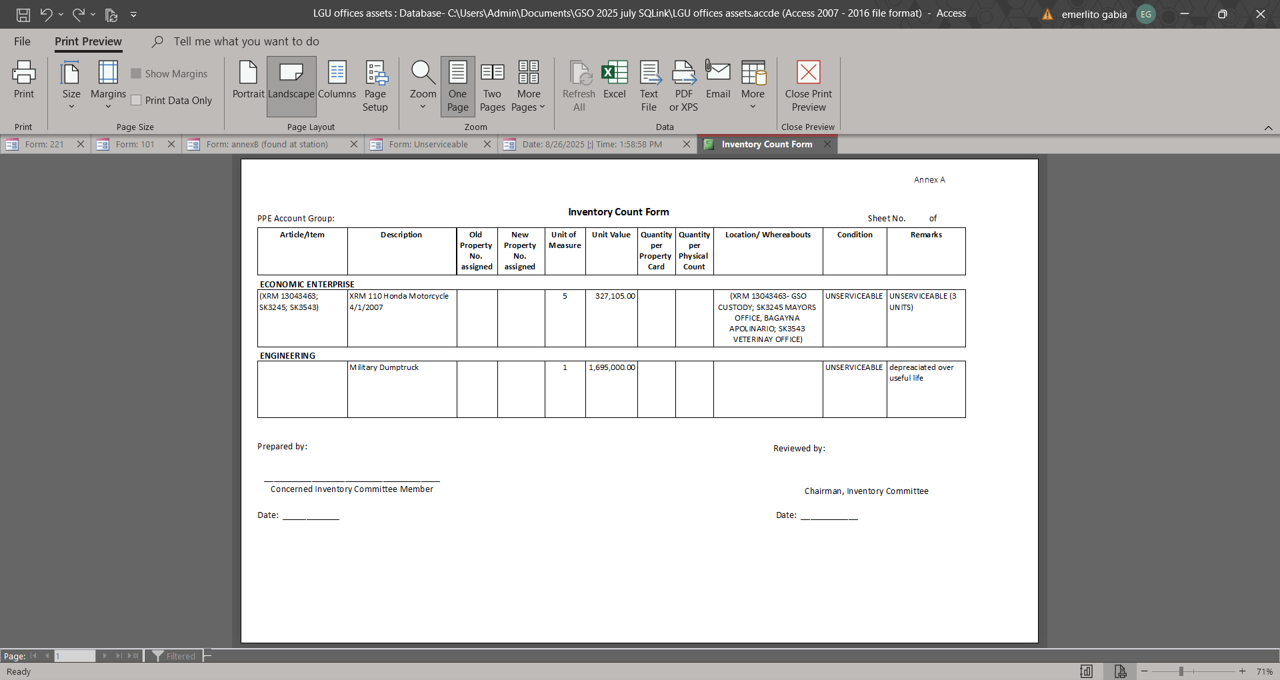Click Close Print Preview

(x=808, y=87)
